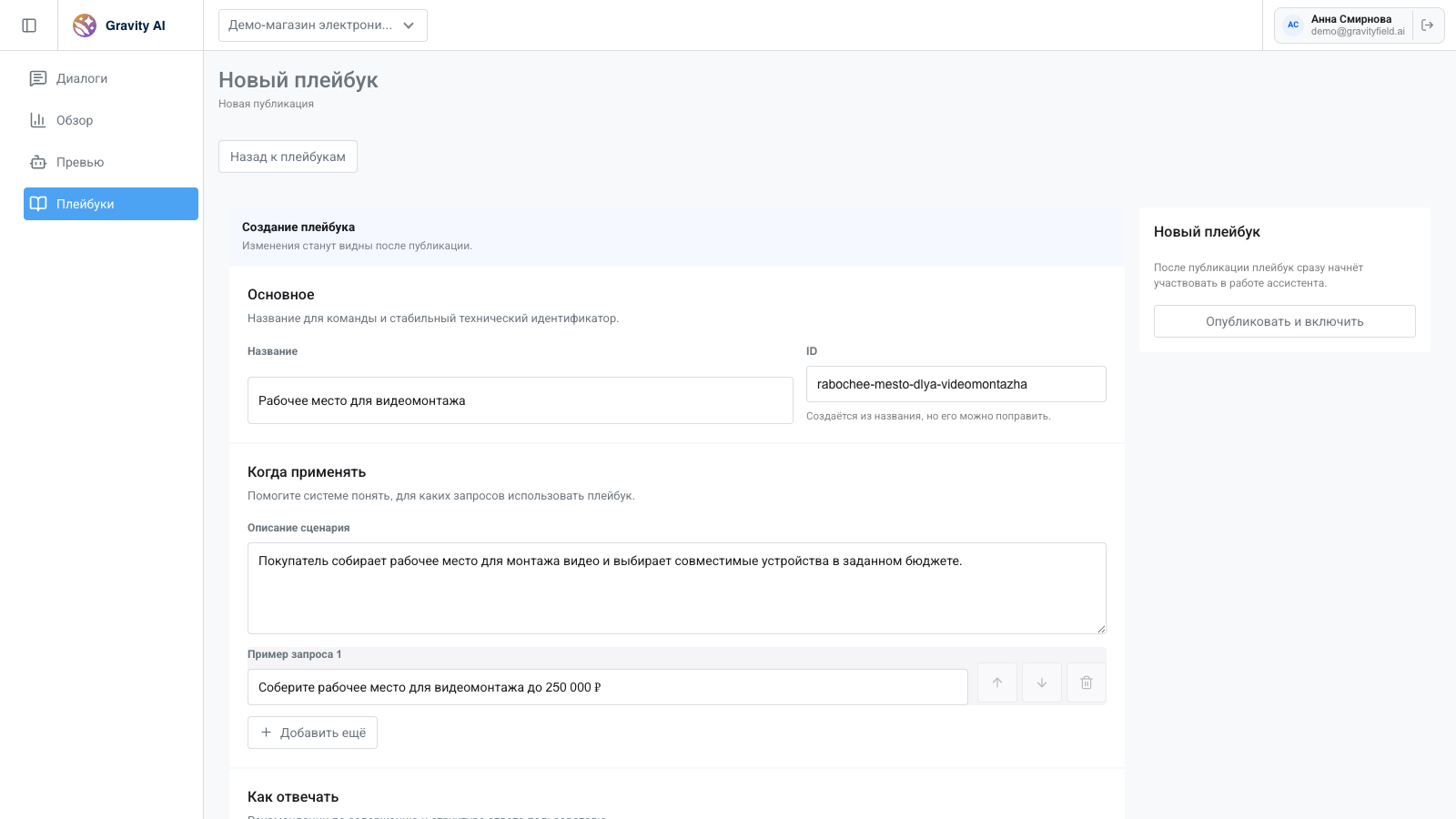Click Добавить ещё button
Screen dimensions: 1456x819
pos(312,733)
